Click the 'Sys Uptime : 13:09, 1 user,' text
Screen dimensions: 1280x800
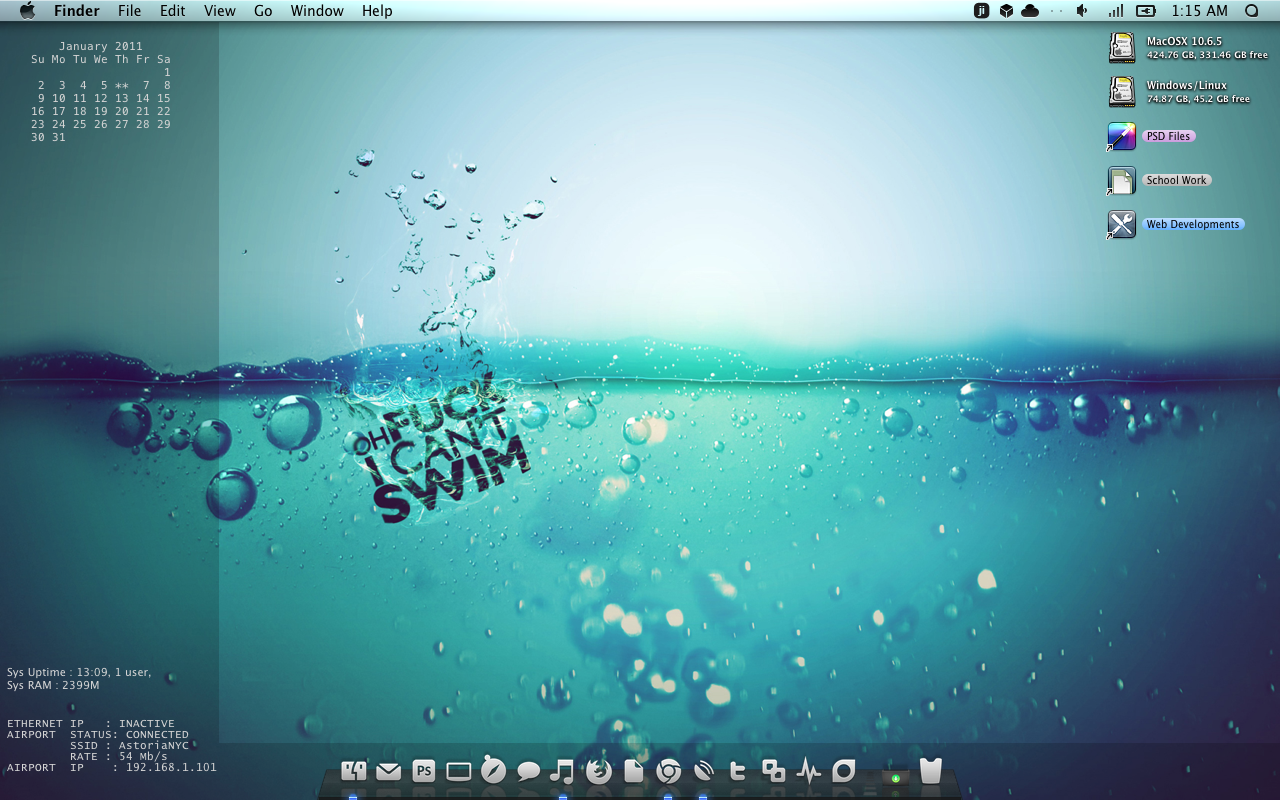pyautogui.click(x=79, y=673)
